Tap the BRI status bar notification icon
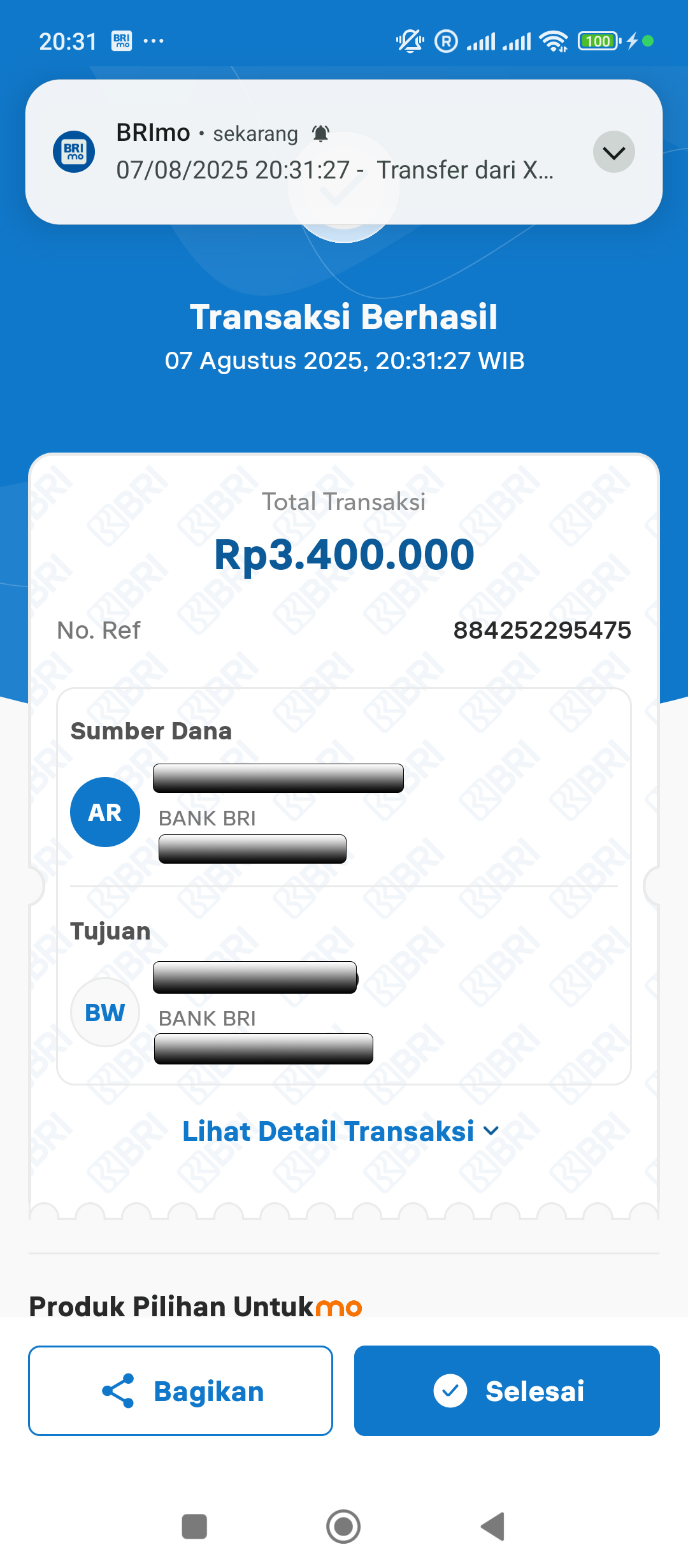The width and height of the screenshot is (688, 1568). pyautogui.click(x=122, y=41)
